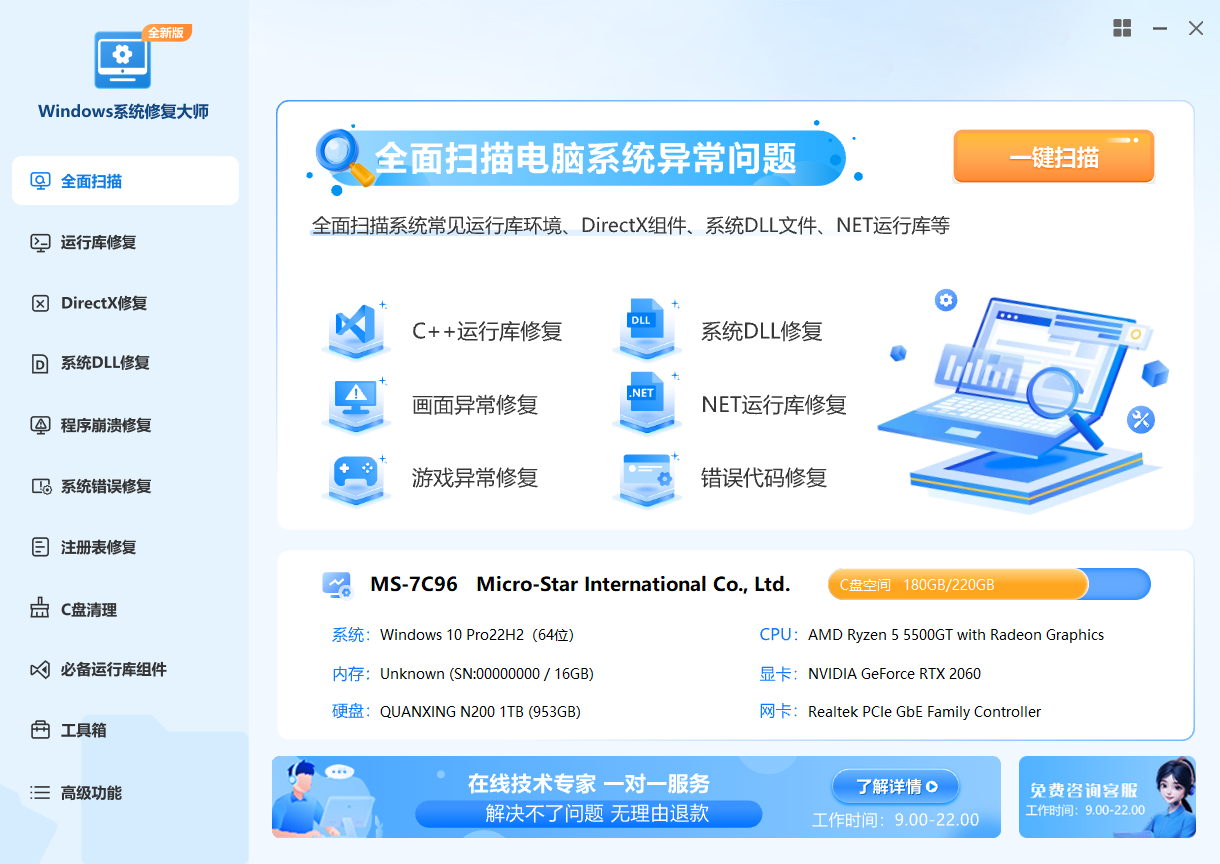Click the C盘空间 180GB/220GB usage bar
The image size is (1220, 864).
(x=989, y=584)
